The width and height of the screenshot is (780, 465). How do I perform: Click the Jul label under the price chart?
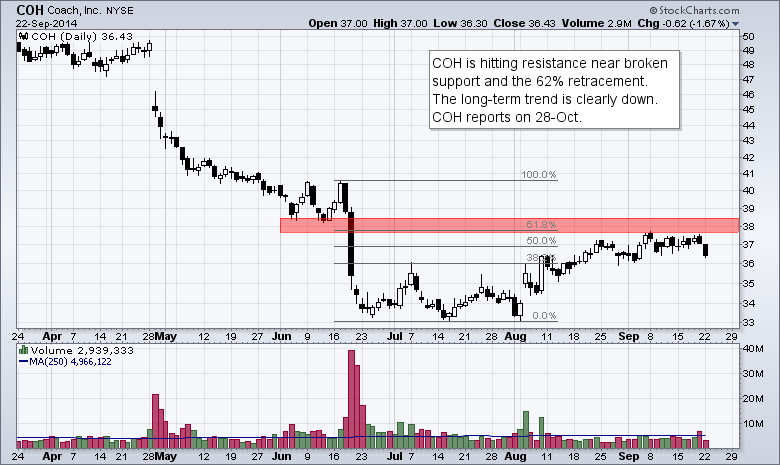(394, 336)
